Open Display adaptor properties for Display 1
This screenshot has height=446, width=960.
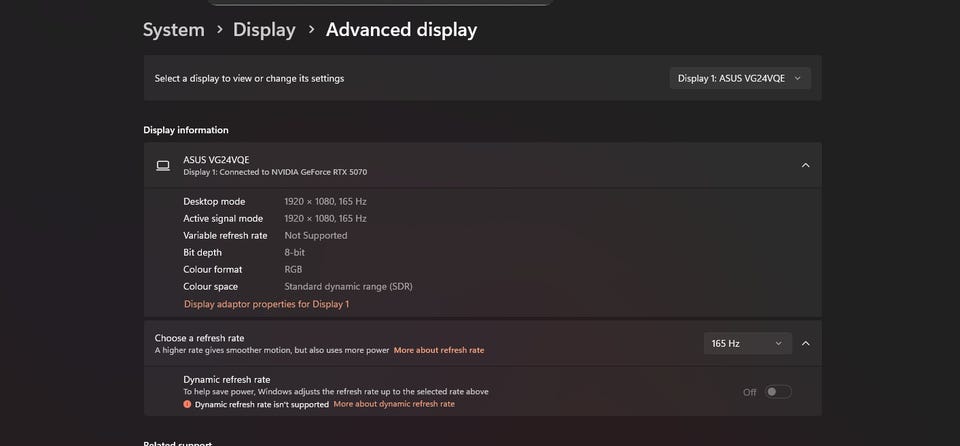[x=266, y=304]
